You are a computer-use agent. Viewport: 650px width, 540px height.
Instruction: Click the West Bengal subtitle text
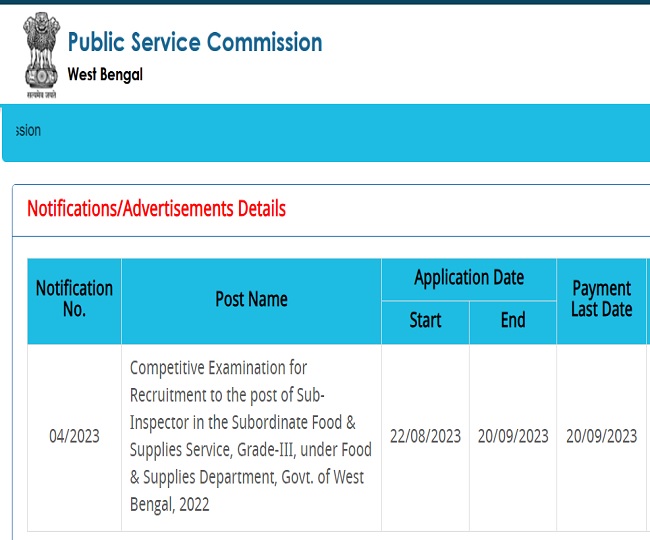105,75
